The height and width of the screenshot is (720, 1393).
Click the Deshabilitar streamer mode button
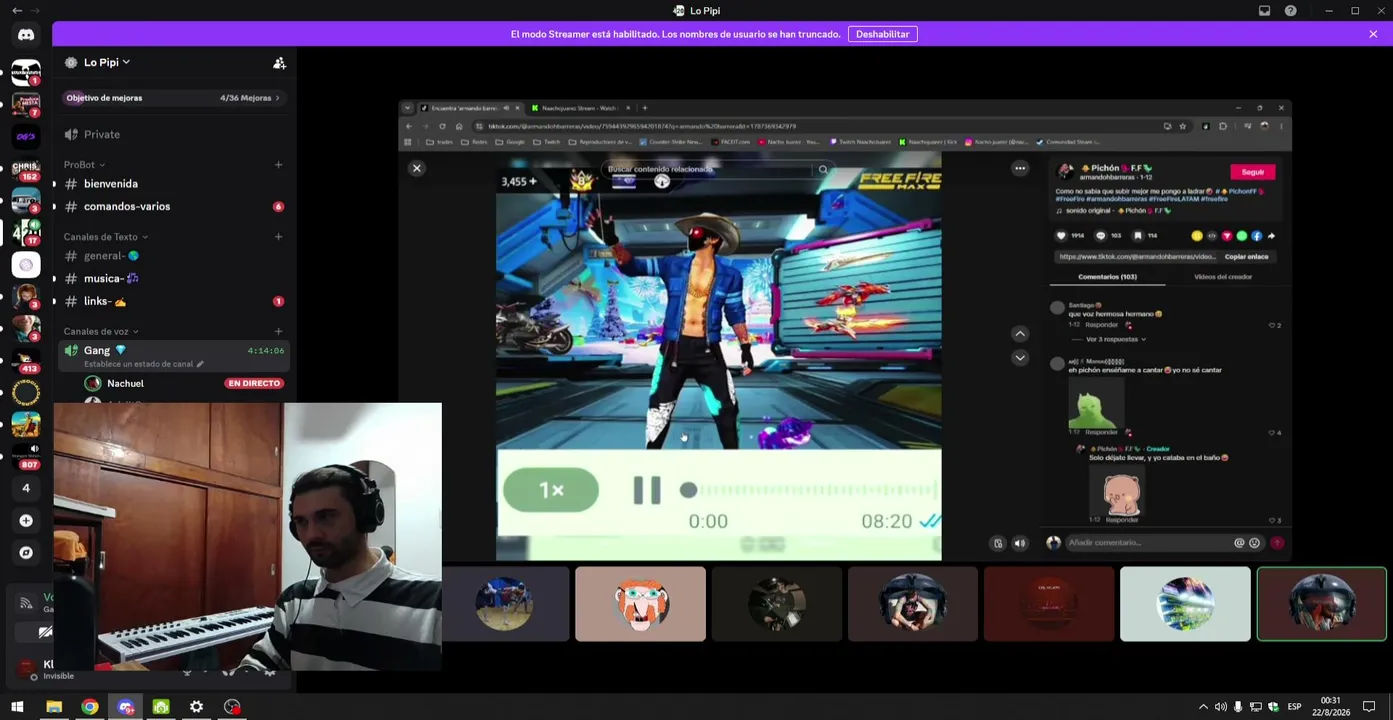883,34
